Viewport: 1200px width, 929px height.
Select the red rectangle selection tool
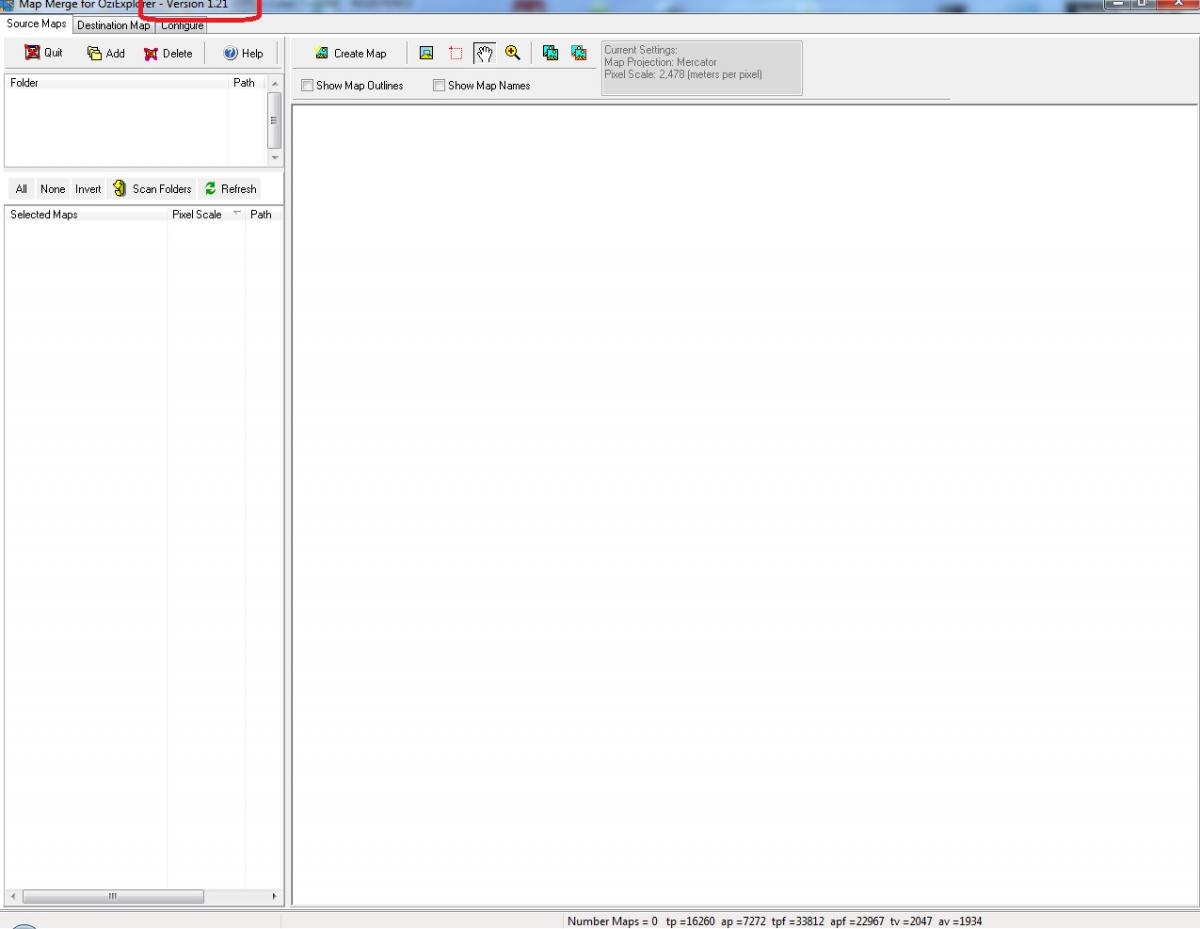455,54
